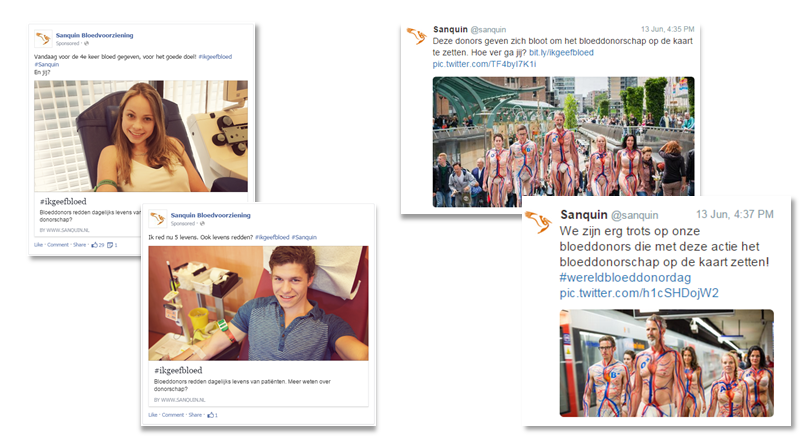Click thumbs-up count icon on second post
Image resolution: width=808 pixels, height=447 pixels.
(210, 415)
